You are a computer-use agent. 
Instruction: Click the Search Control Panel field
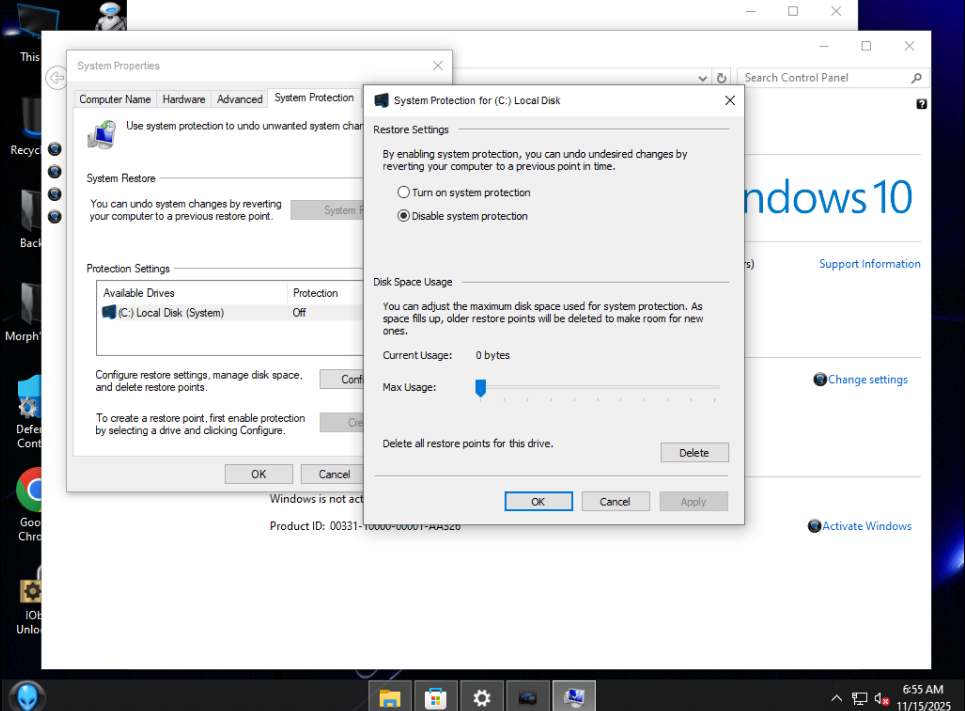click(x=824, y=78)
